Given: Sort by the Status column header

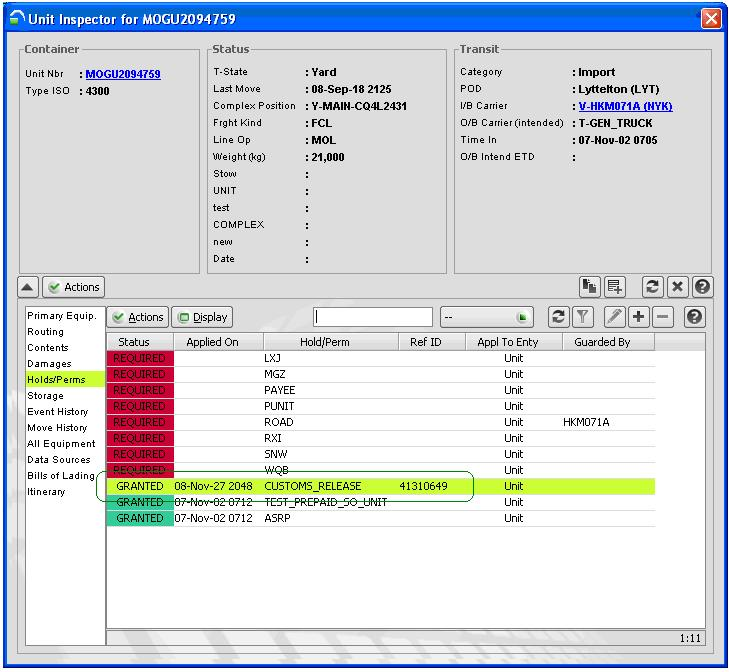Looking at the screenshot, I should [x=140, y=342].
